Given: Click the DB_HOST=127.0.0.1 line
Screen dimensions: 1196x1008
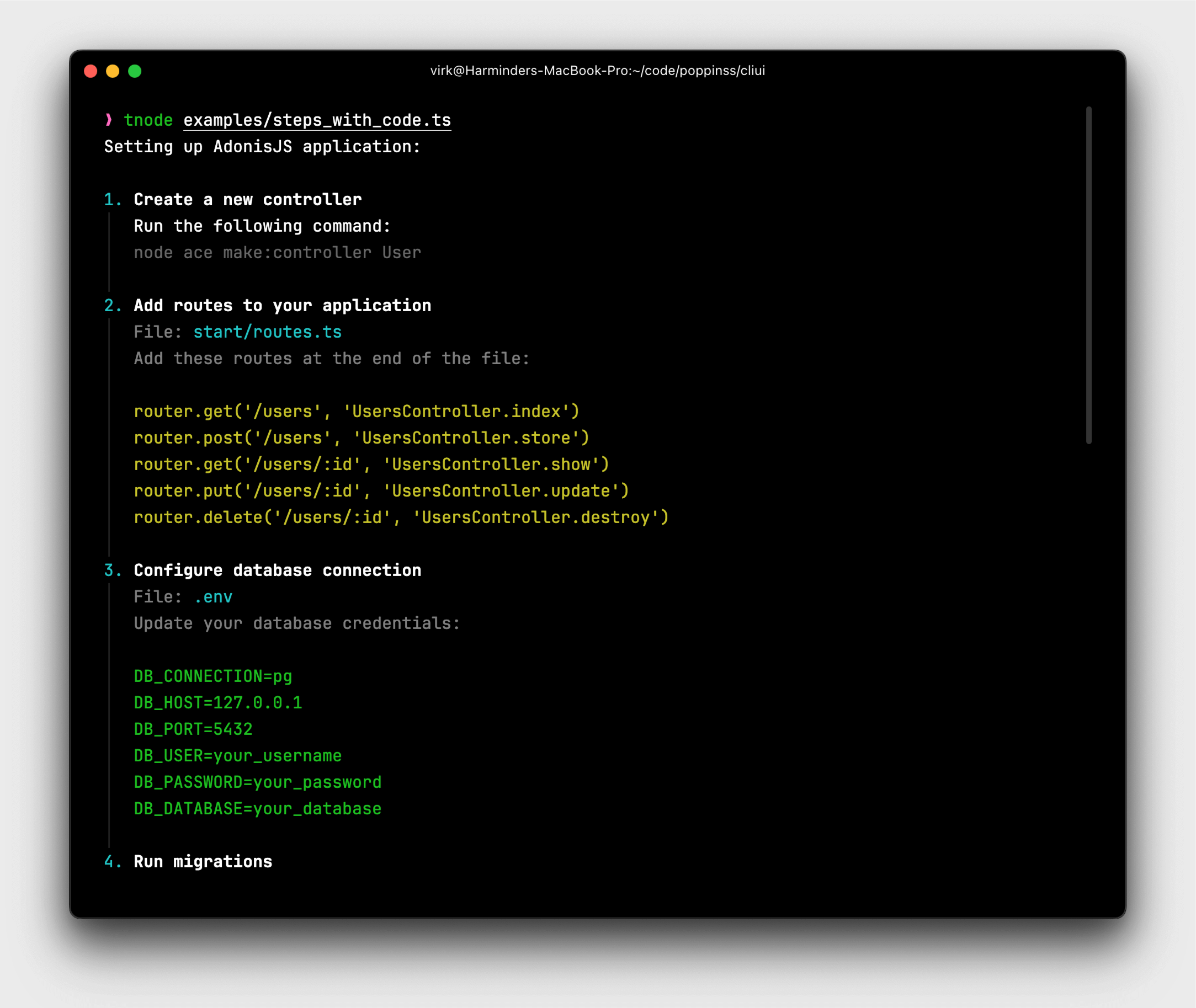Looking at the screenshot, I should click(218, 703).
